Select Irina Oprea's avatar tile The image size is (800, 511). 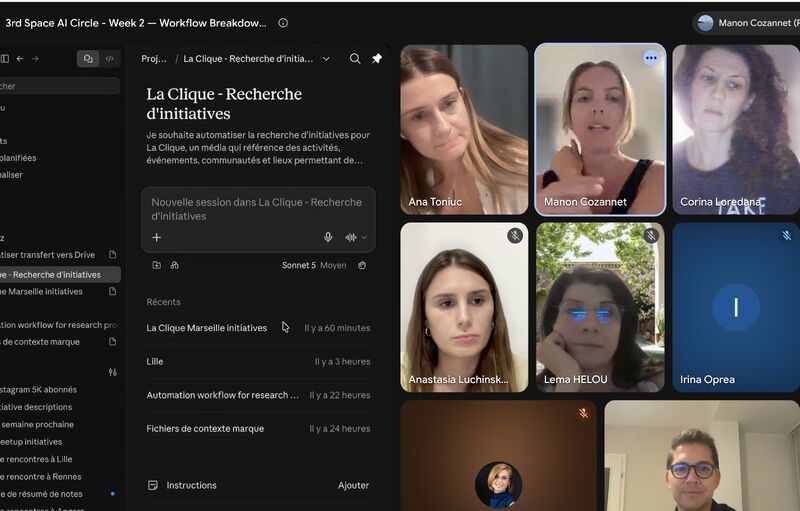[x=736, y=307]
